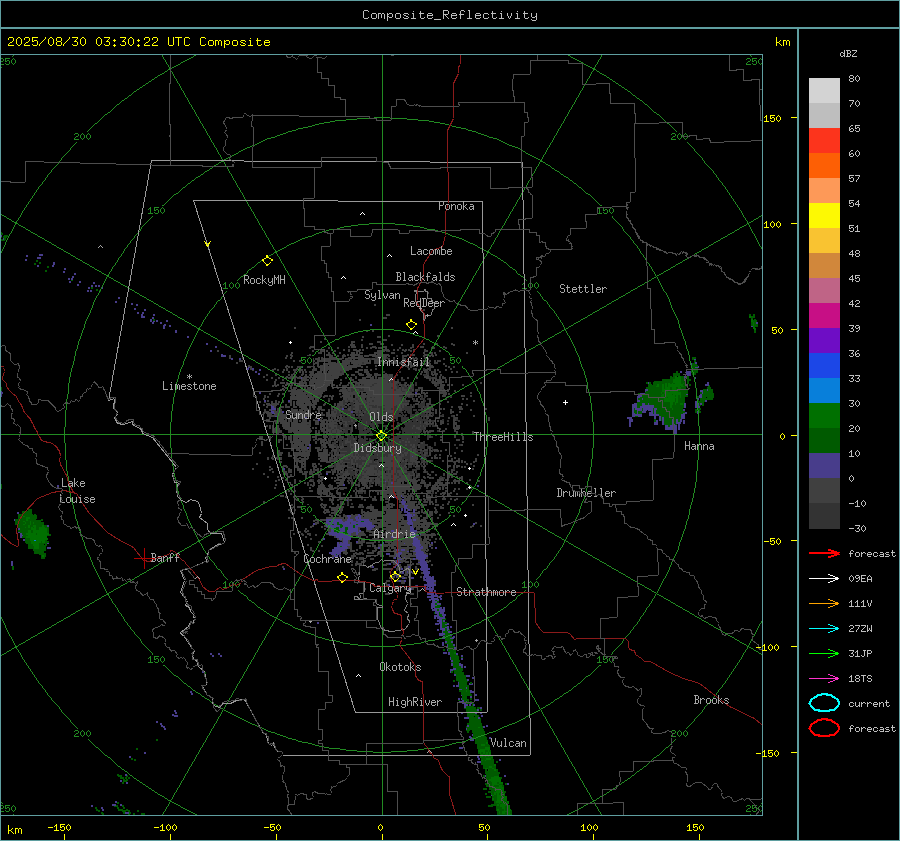
Task: Click the 2025/08/30 03:30:22 UTC timestamp
Action: click(x=138, y=42)
